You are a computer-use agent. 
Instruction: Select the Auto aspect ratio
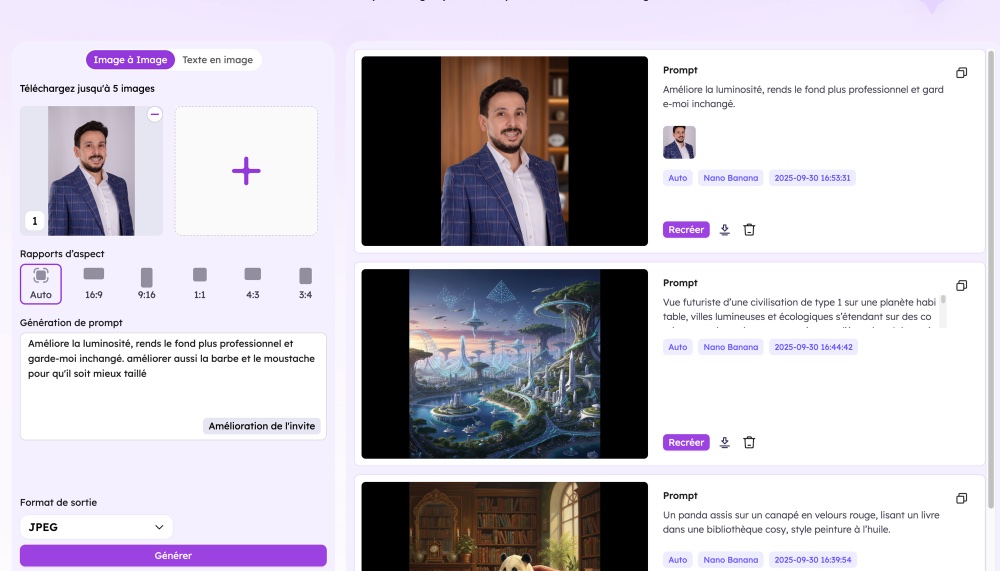pyautogui.click(x=41, y=284)
